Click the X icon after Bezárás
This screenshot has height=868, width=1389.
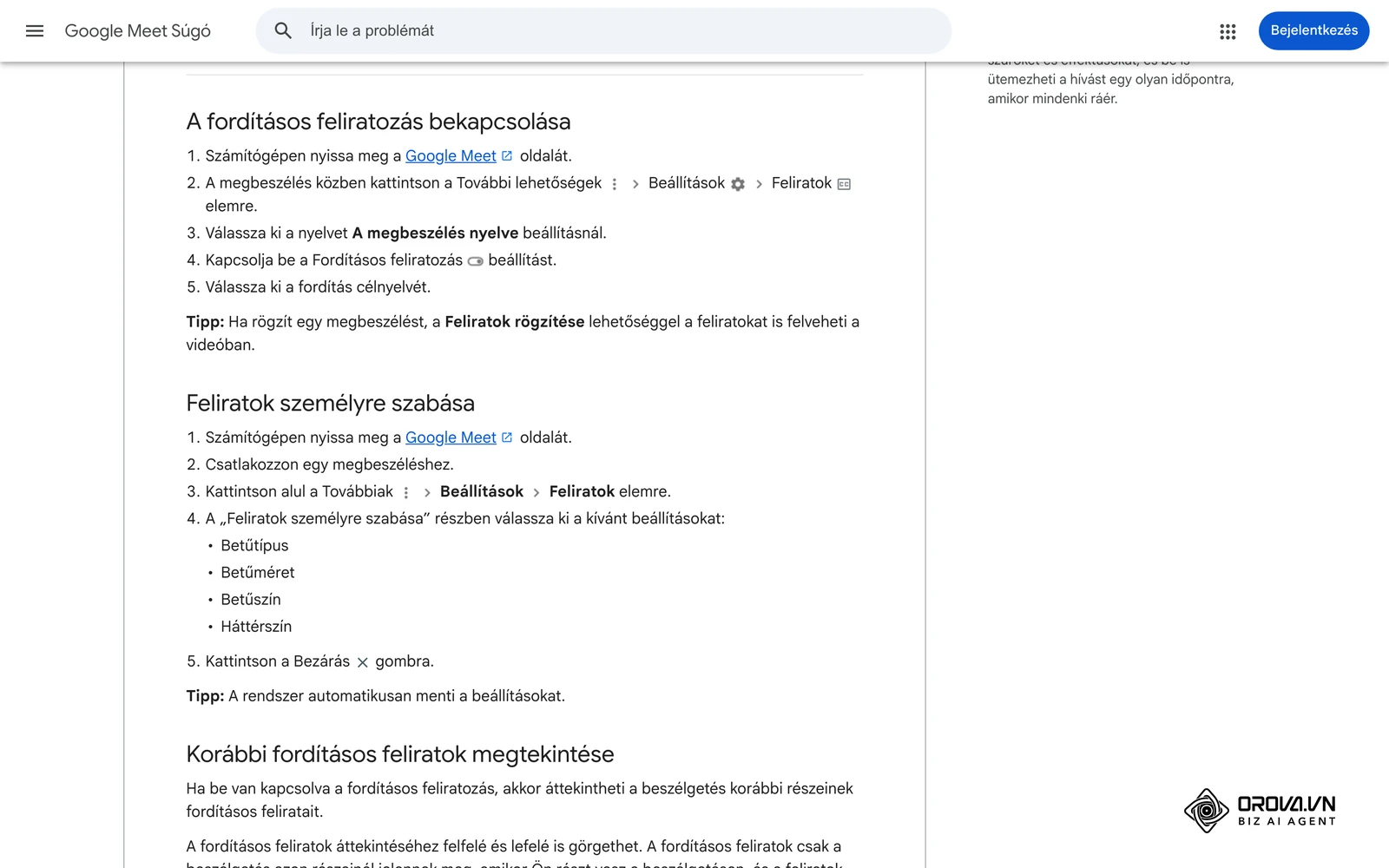[x=363, y=662]
